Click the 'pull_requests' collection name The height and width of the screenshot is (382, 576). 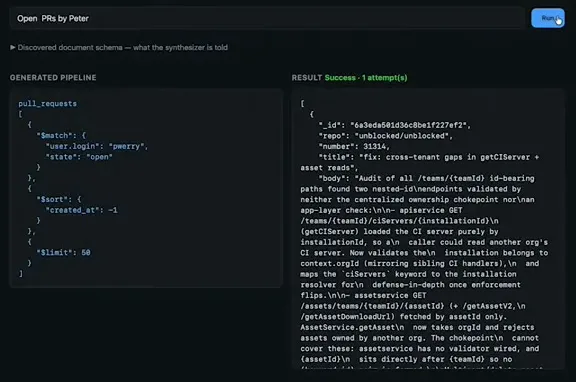click(x=47, y=104)
